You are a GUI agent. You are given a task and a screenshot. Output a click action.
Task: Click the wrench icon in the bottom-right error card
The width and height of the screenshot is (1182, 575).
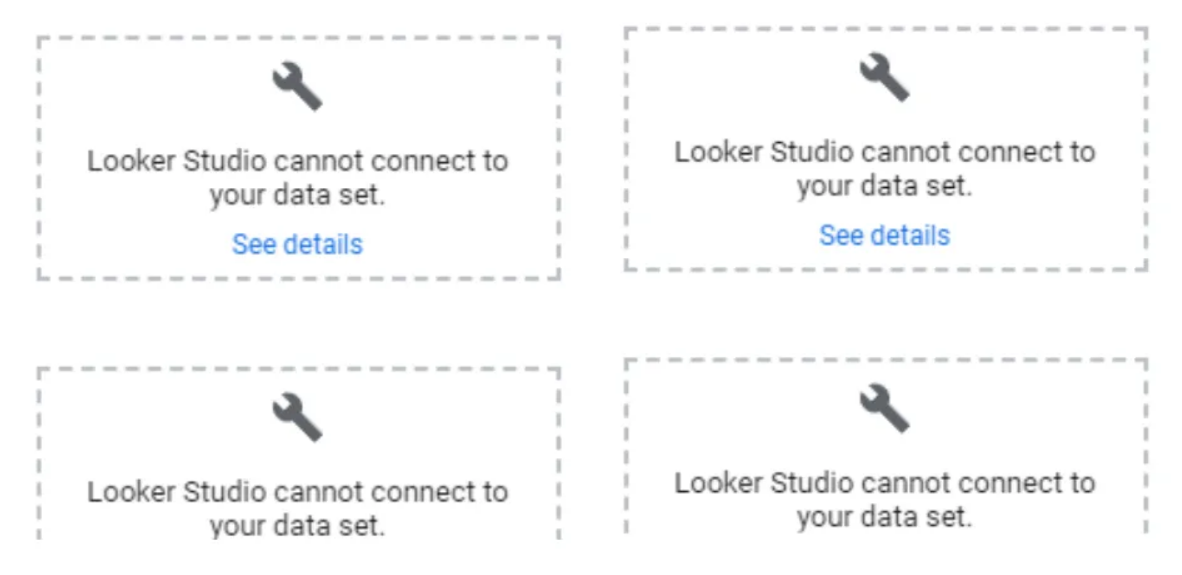pyautogui.click(x=884, y=408)
